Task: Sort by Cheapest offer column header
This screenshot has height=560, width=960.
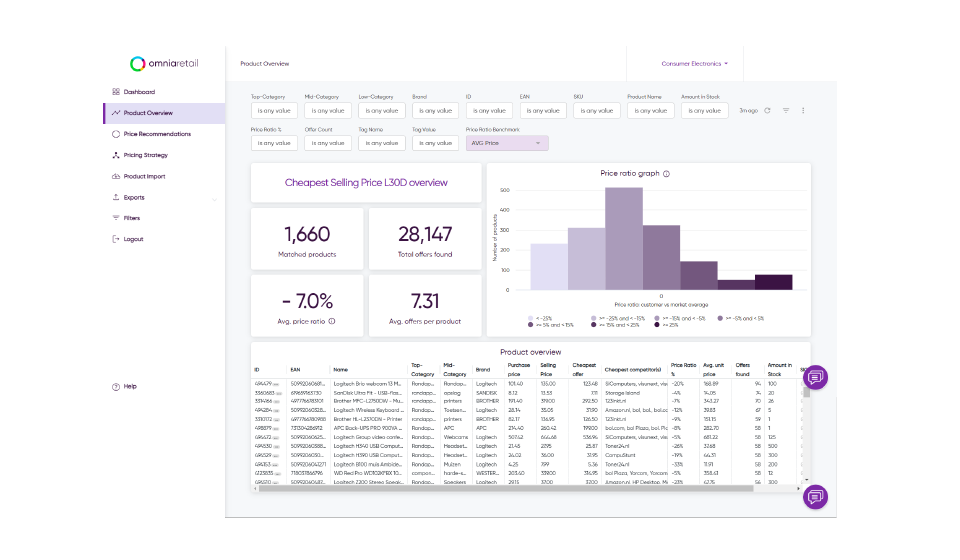Action: [584, 370]
